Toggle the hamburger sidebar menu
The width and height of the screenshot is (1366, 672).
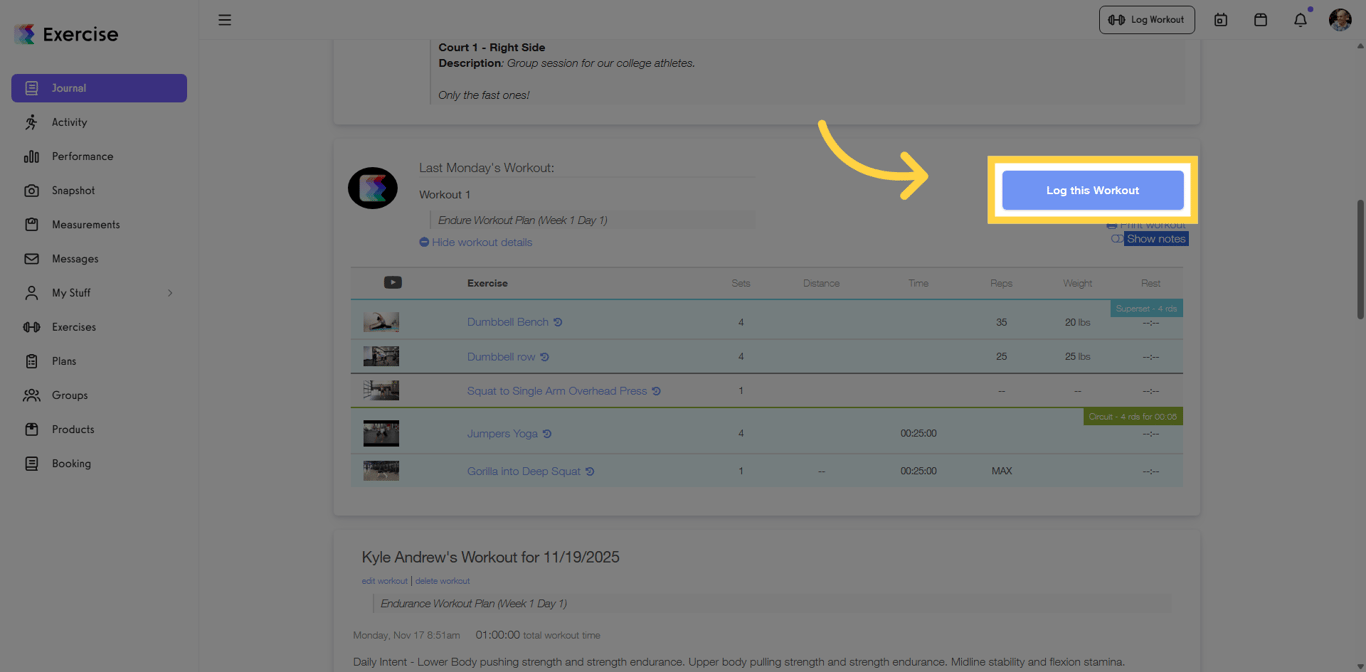(225, 20)
